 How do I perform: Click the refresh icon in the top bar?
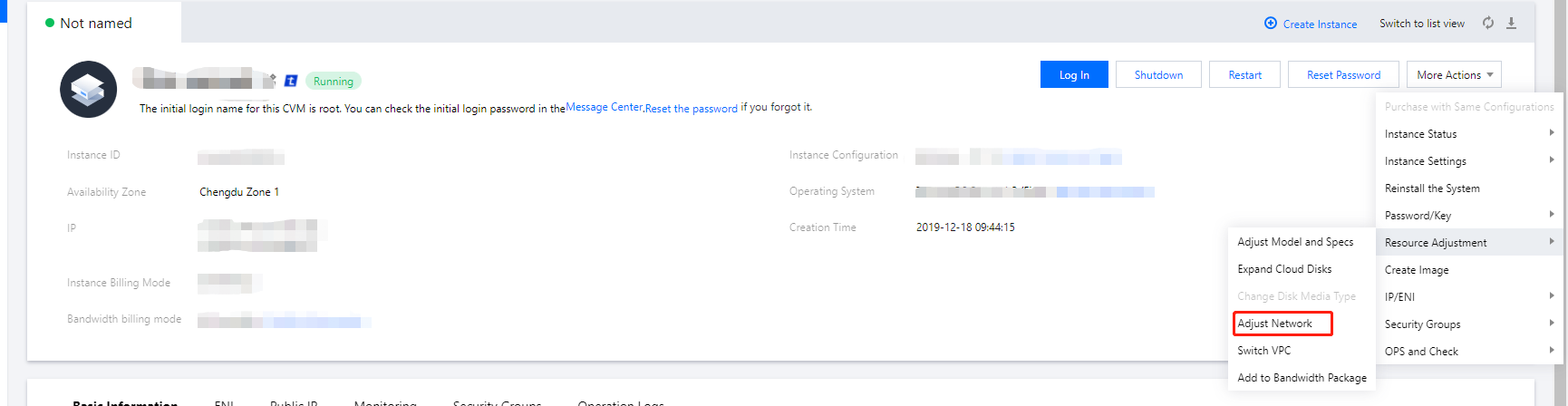pyautogui.click(x=1488, y=23)
